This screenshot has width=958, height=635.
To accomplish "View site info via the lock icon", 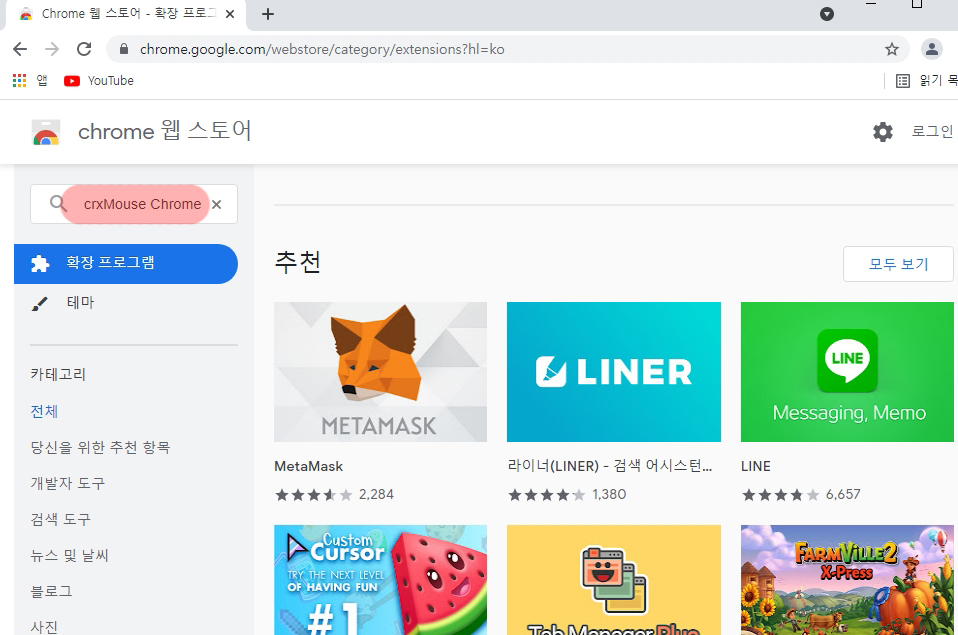I will 124,50.
